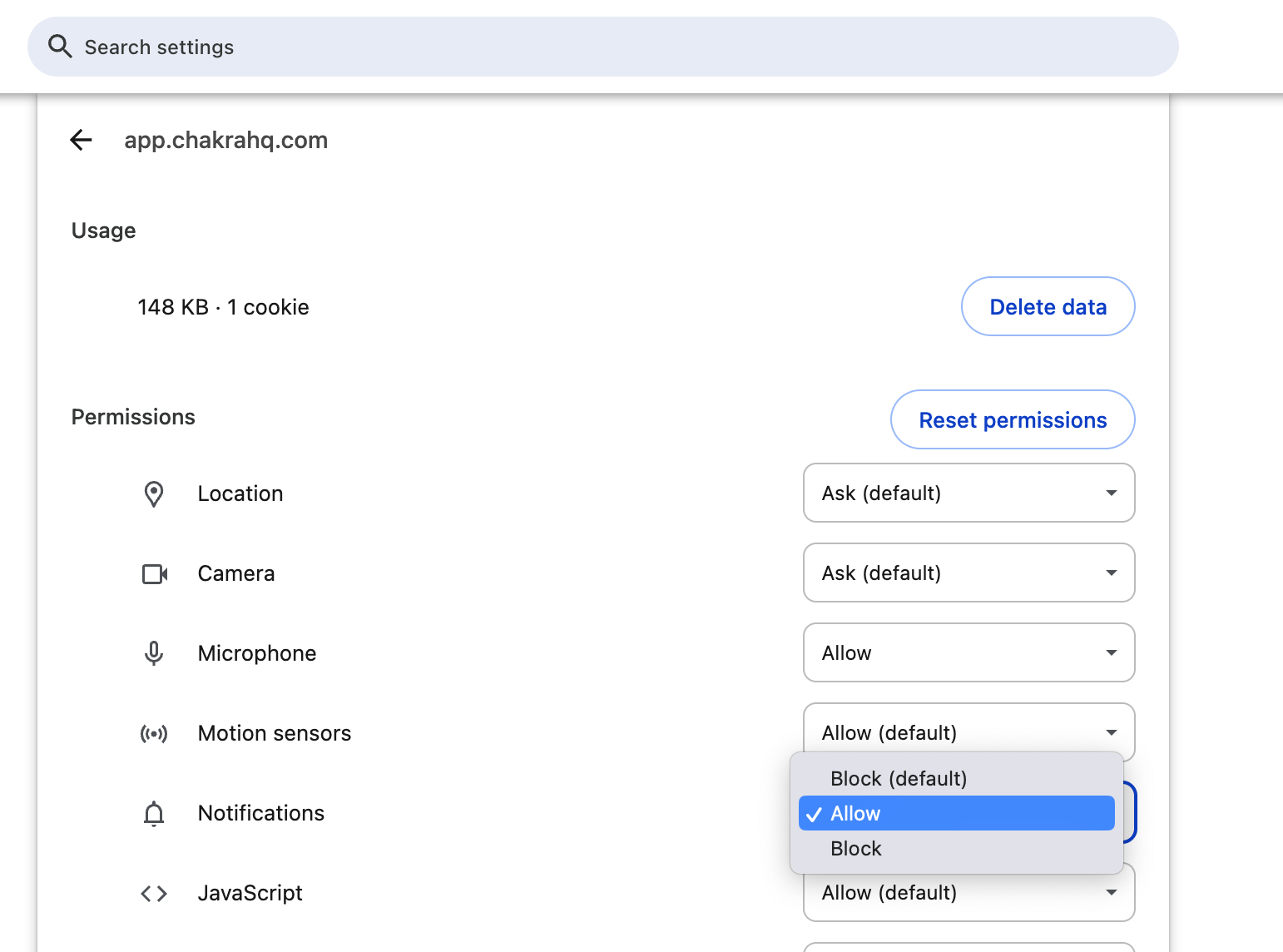Click the Notifications bell icon
Image resolution: width=1283 pixels, height=952 pixels.
coord(154,813)
